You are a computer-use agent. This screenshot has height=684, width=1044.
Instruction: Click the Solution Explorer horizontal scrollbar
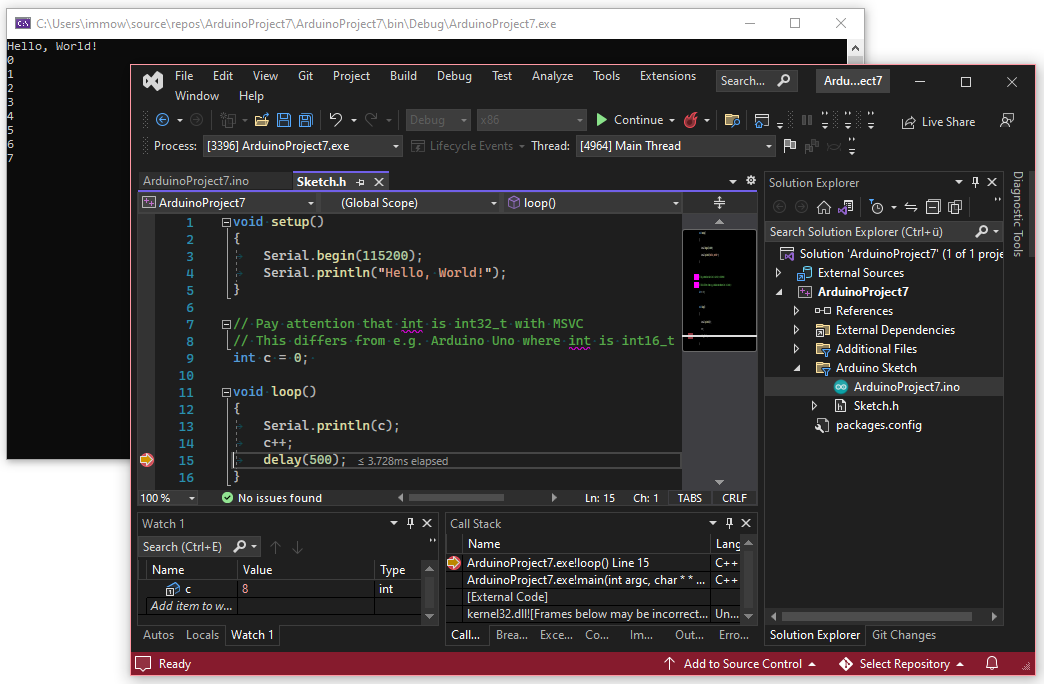coord(876,616)
